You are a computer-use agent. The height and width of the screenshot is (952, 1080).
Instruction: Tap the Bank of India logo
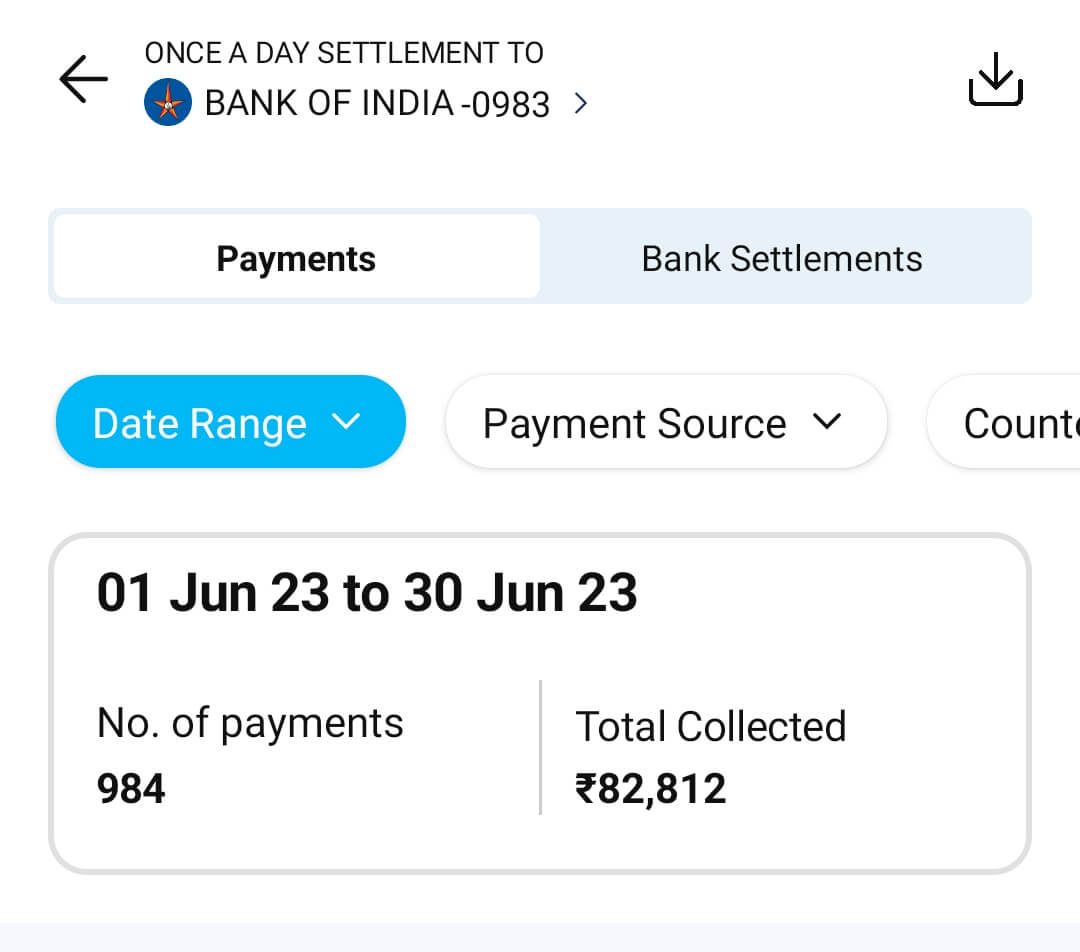pyautogui.click(x=168, y=103)
